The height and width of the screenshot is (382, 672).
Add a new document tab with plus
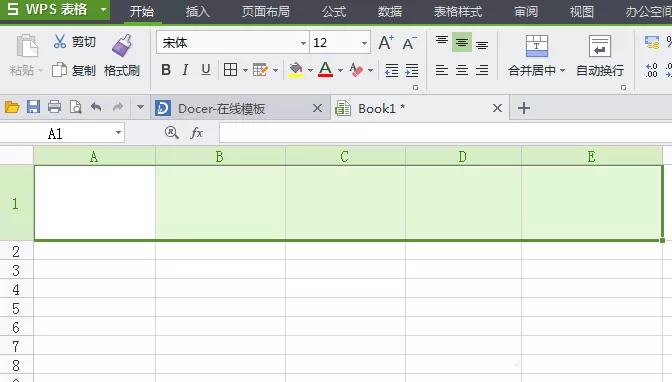tap(524, 108)
